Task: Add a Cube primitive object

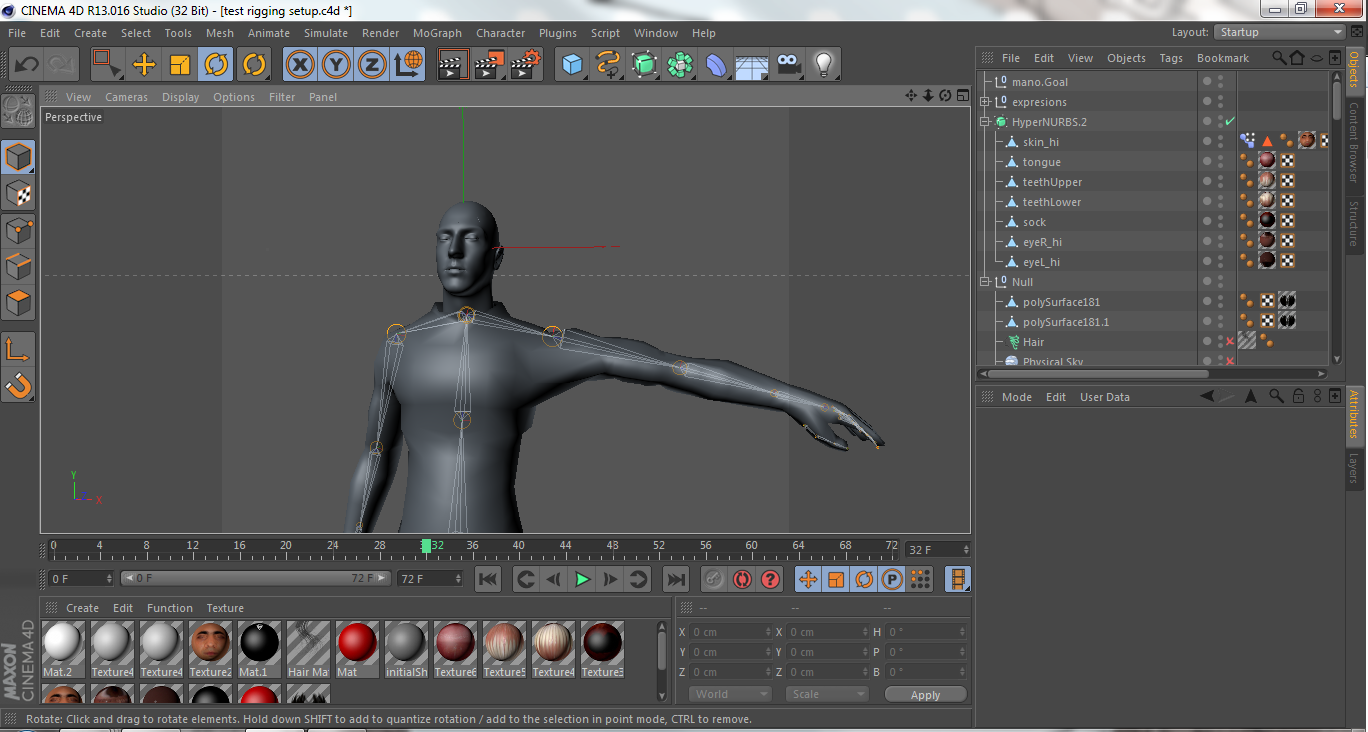Action: 572,65
